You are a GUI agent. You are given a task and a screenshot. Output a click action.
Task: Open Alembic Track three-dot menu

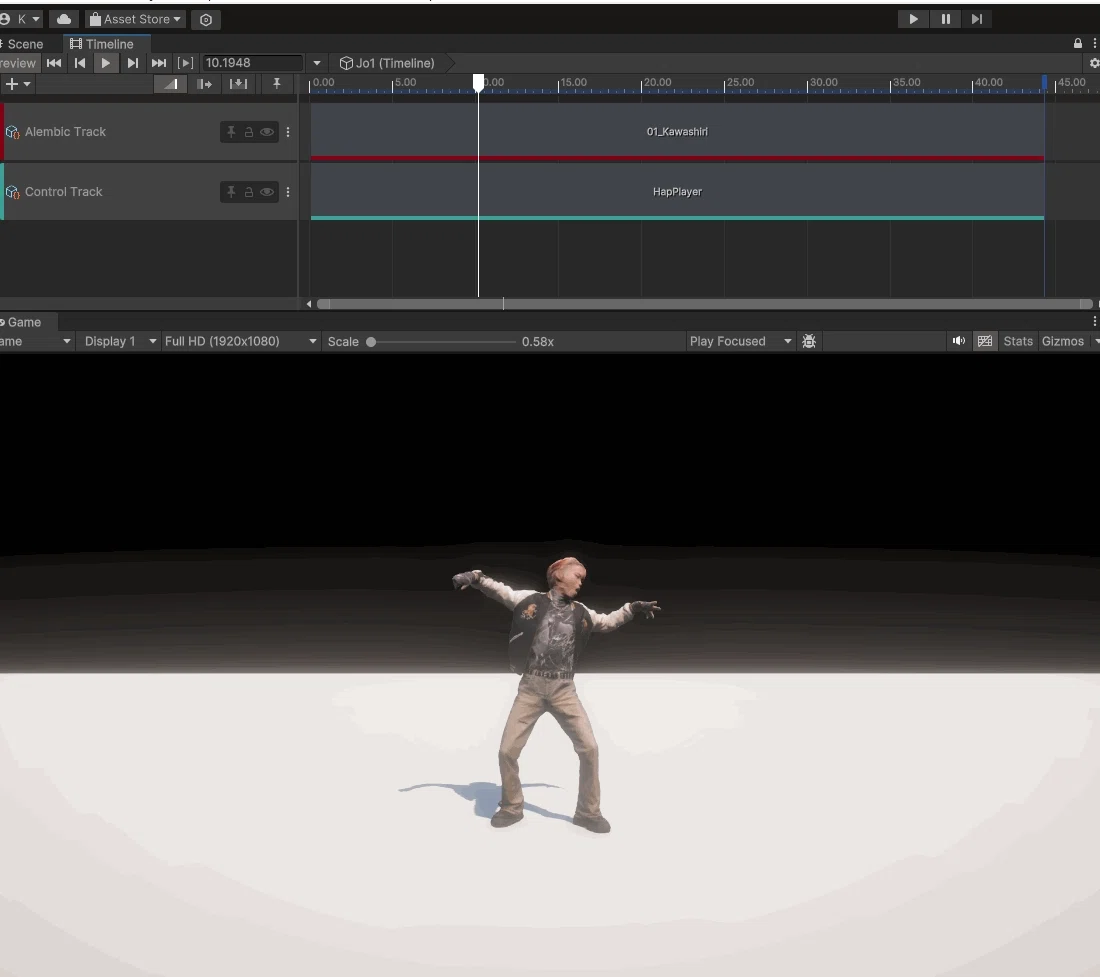(x=288, y=132)
